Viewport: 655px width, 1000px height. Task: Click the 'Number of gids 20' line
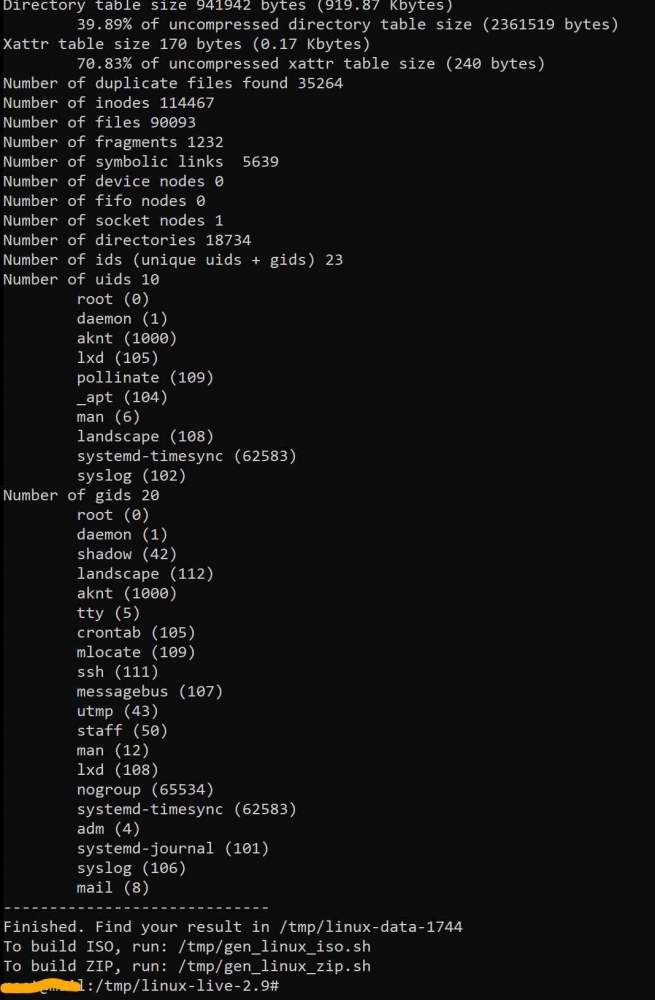pyautogui.click(x=81, y=495)
